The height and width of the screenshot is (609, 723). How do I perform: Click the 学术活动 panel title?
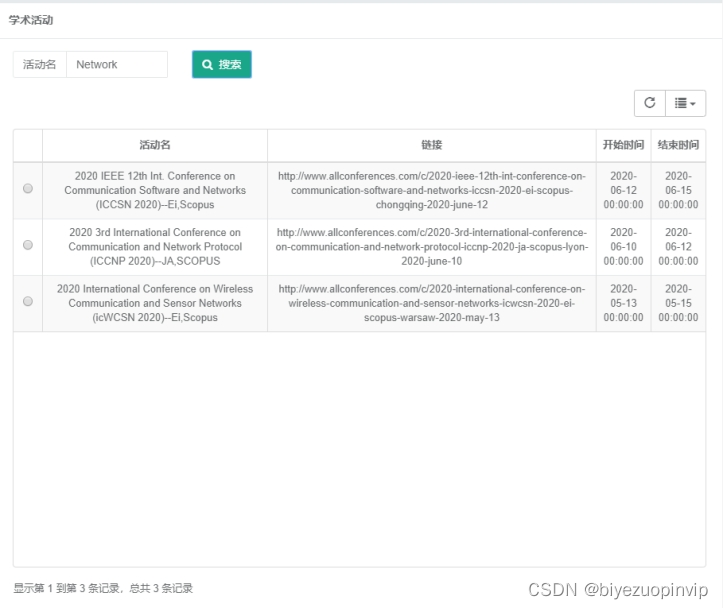tap(31, 20)
